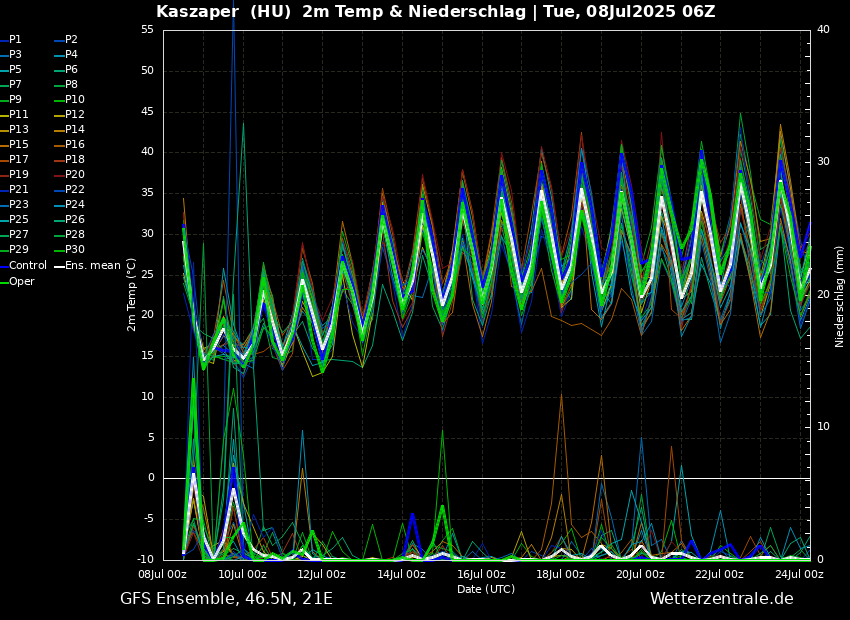The height and width of the screenshot is (620, 850).
Task: Click the 2m Temp (°C) axis label
Action: (131, 294)
